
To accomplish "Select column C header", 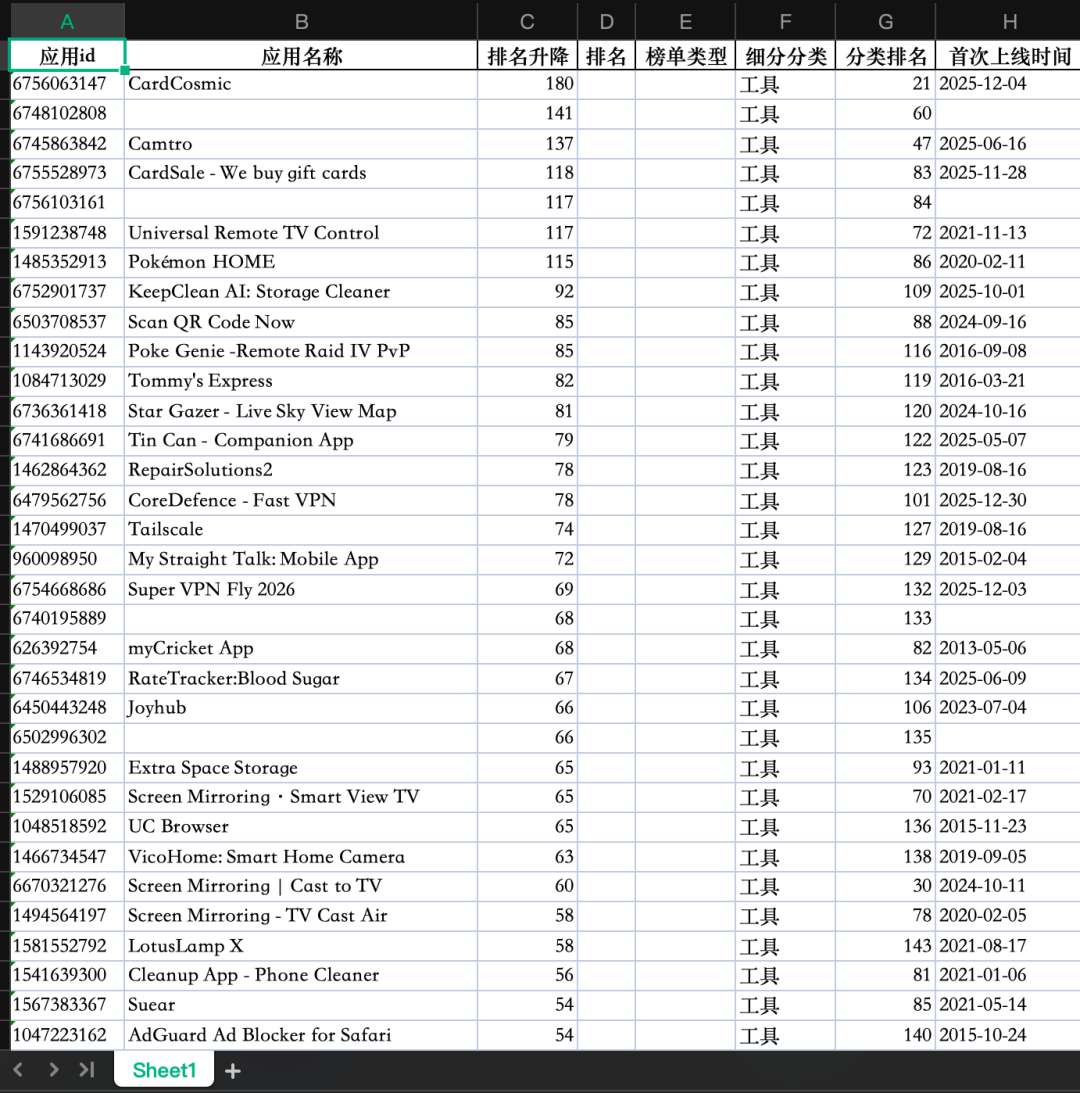I will (x=527, y=22).
